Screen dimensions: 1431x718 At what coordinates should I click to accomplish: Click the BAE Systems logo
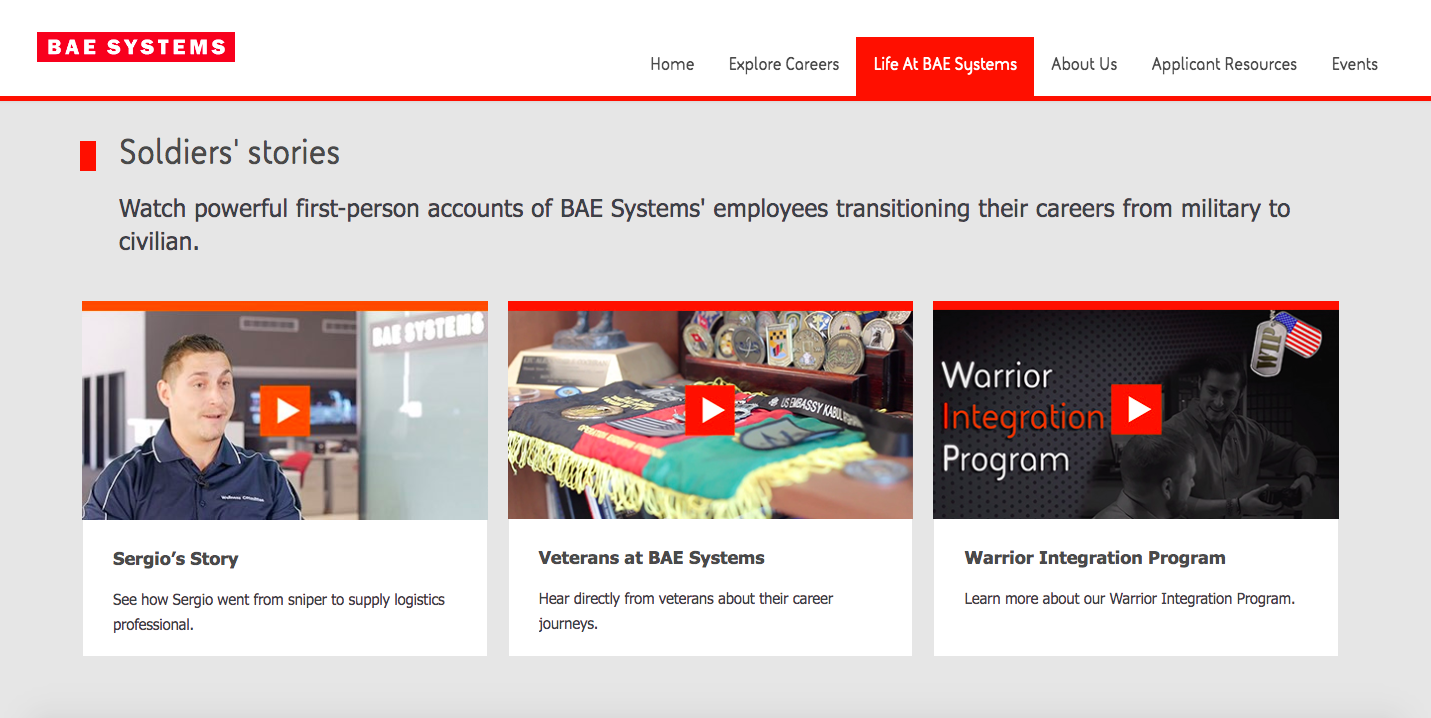point(136,47)
